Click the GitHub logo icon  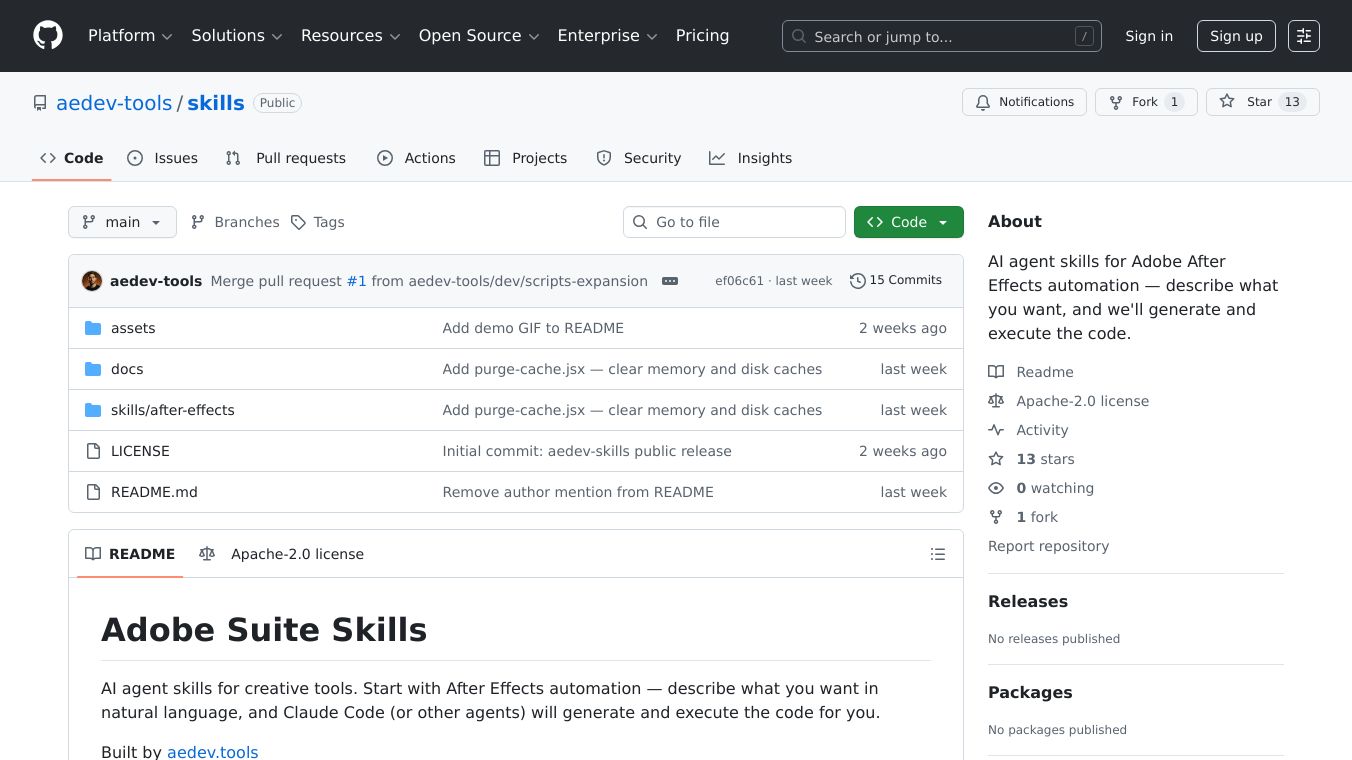(x=48, y=36)
